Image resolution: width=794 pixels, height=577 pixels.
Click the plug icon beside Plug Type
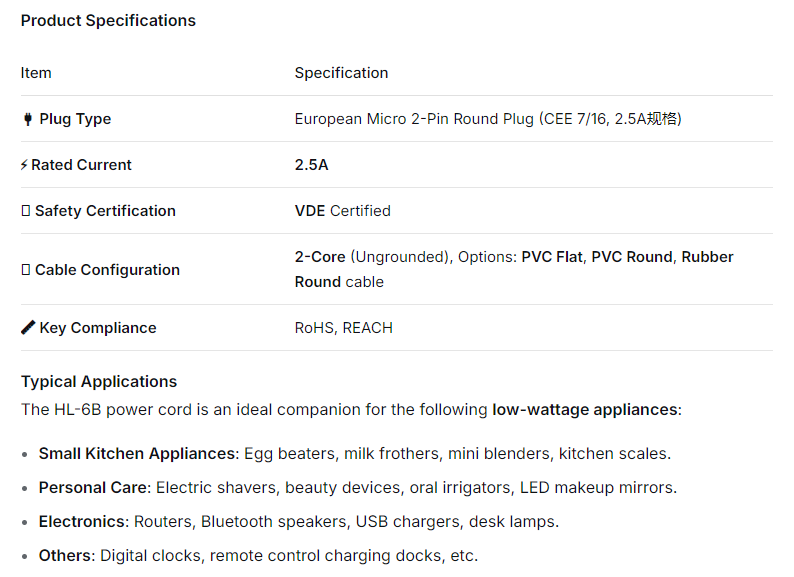click(28, 119)
